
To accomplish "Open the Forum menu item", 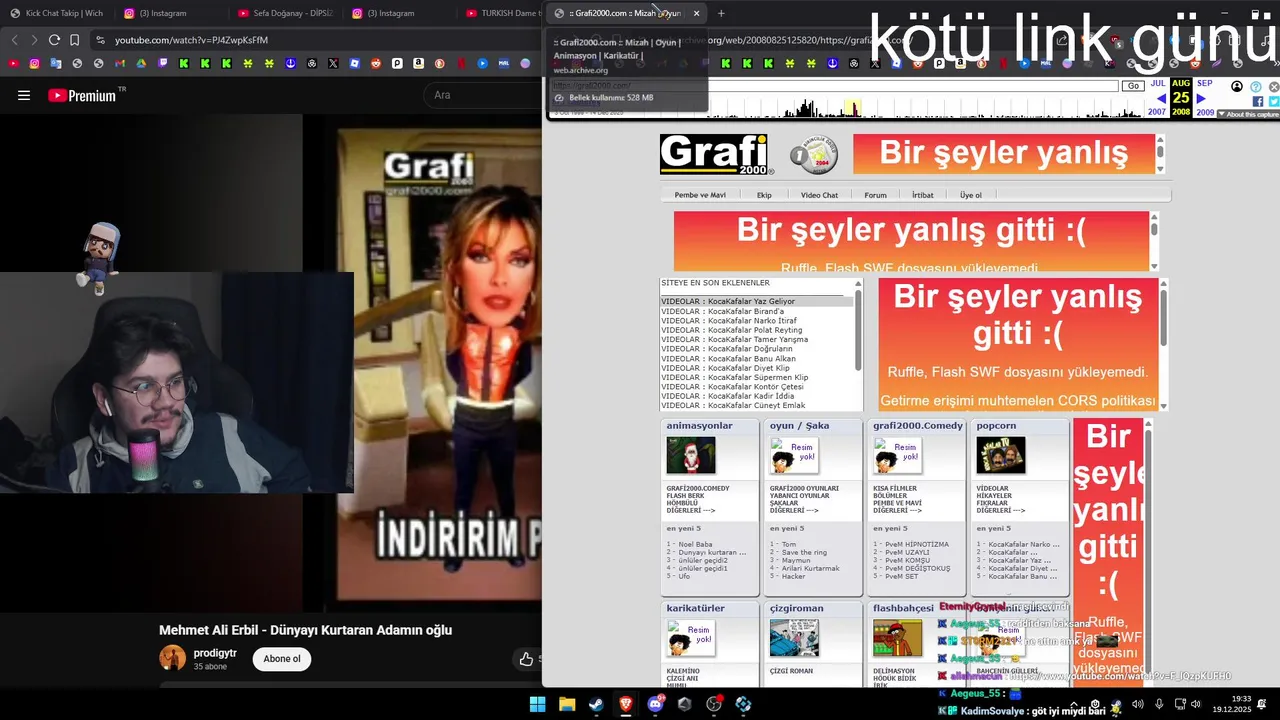I will [875, 195].
